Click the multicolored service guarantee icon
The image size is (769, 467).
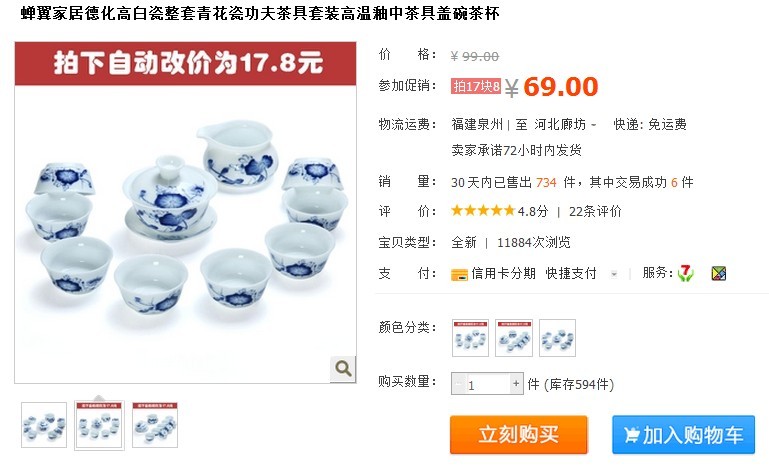tap(718, 273)
